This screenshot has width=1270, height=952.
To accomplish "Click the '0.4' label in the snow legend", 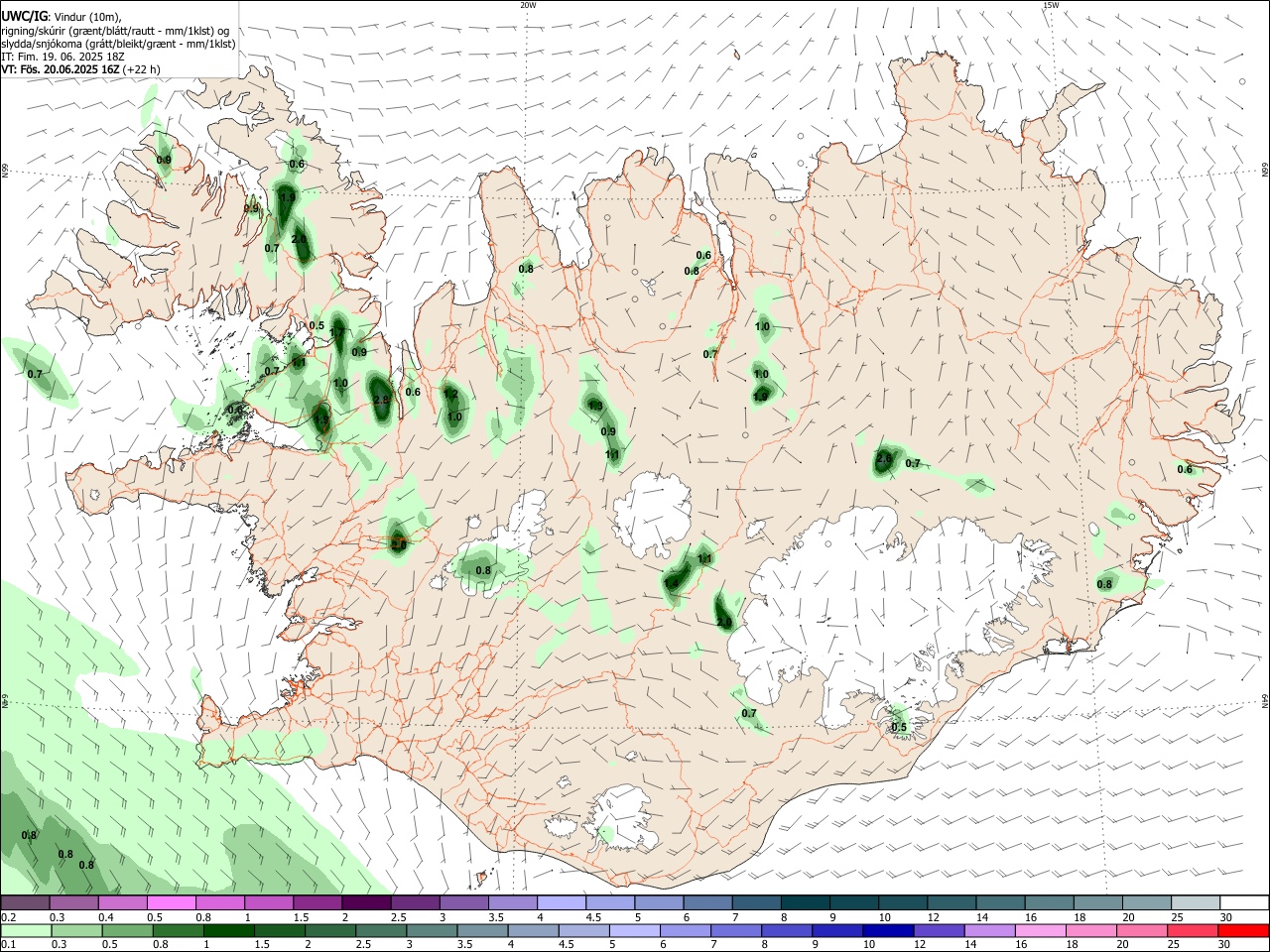I will click(x=107, y=917).
